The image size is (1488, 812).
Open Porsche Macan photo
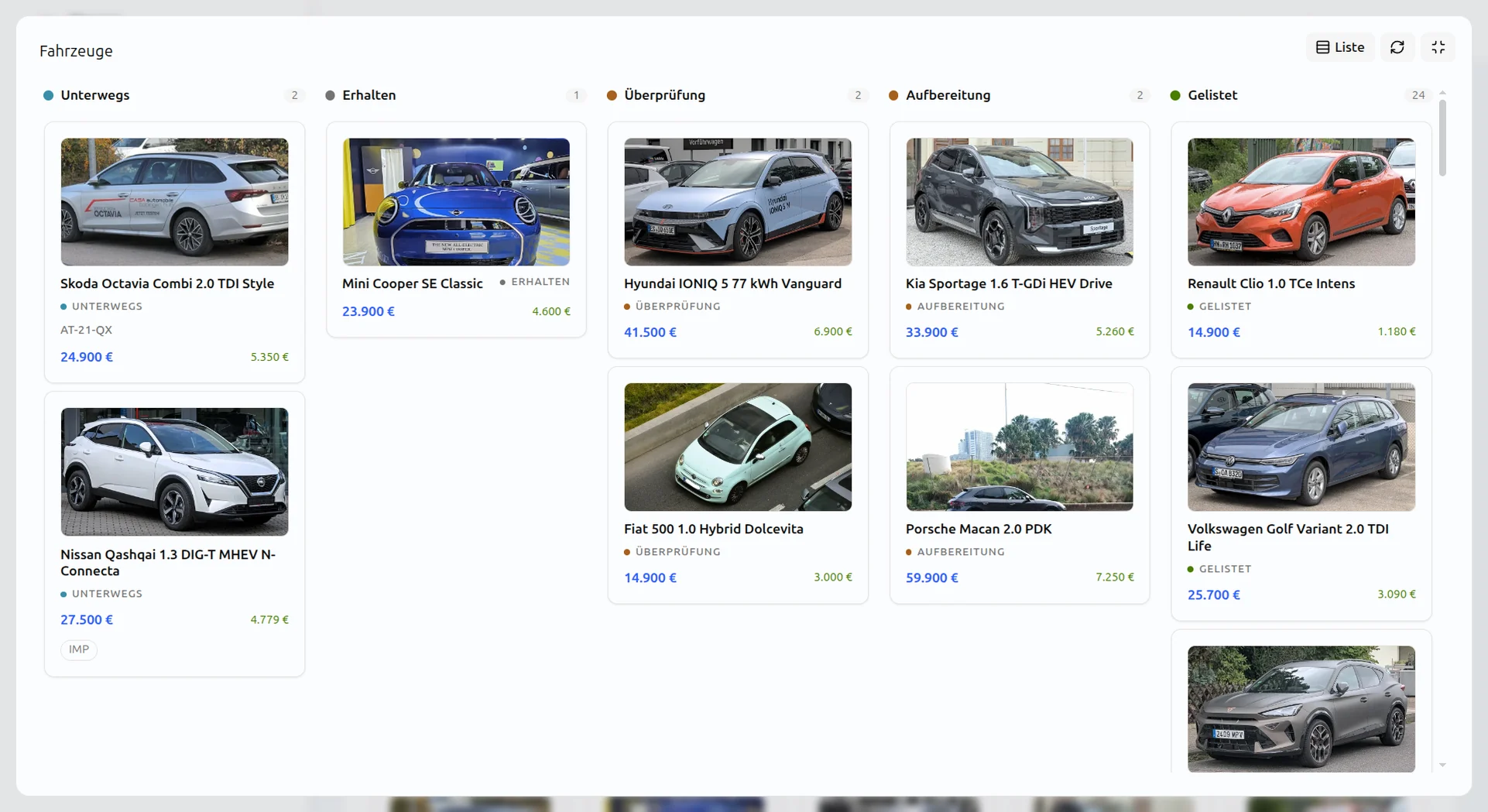(1020, 447)
